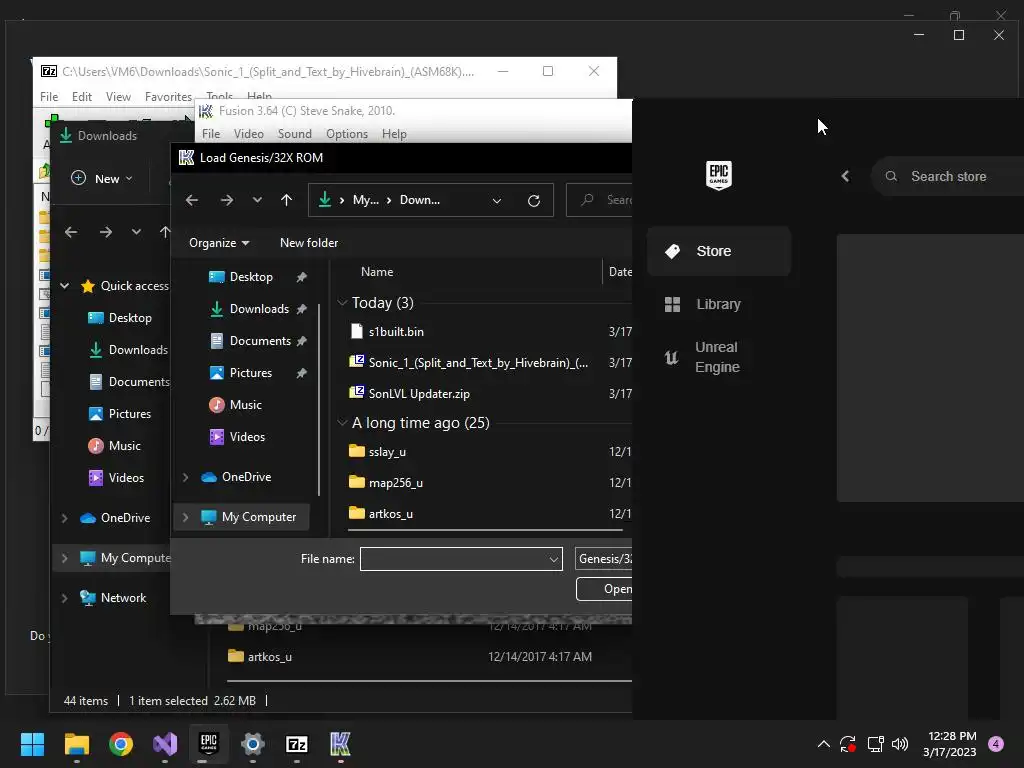This screenshot has height=768, width=1024.
Task: Click Back arrow in Load ROM dialog
Action: click(192, 200)
